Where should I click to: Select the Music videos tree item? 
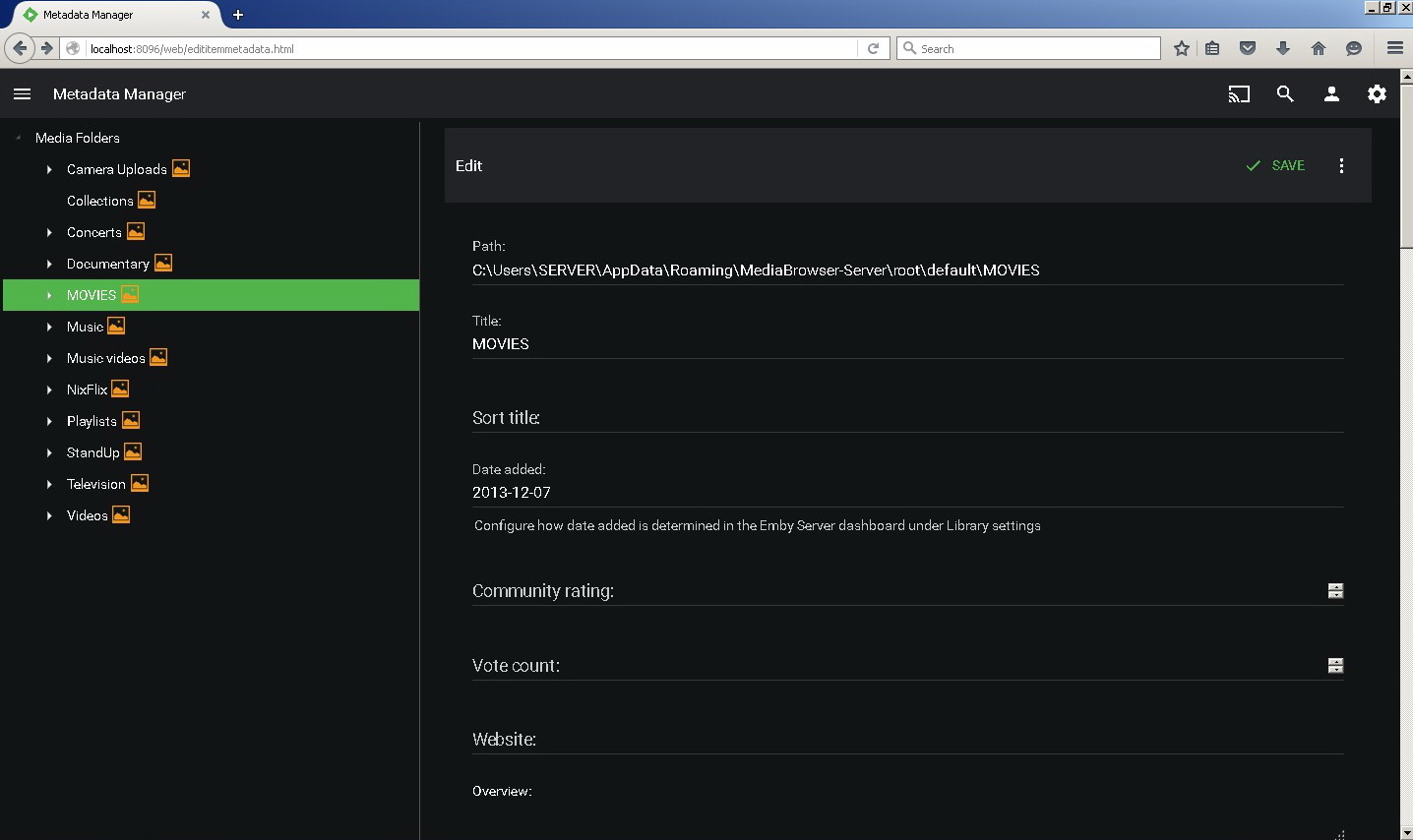pyautogui.click(x=106, y=358)
